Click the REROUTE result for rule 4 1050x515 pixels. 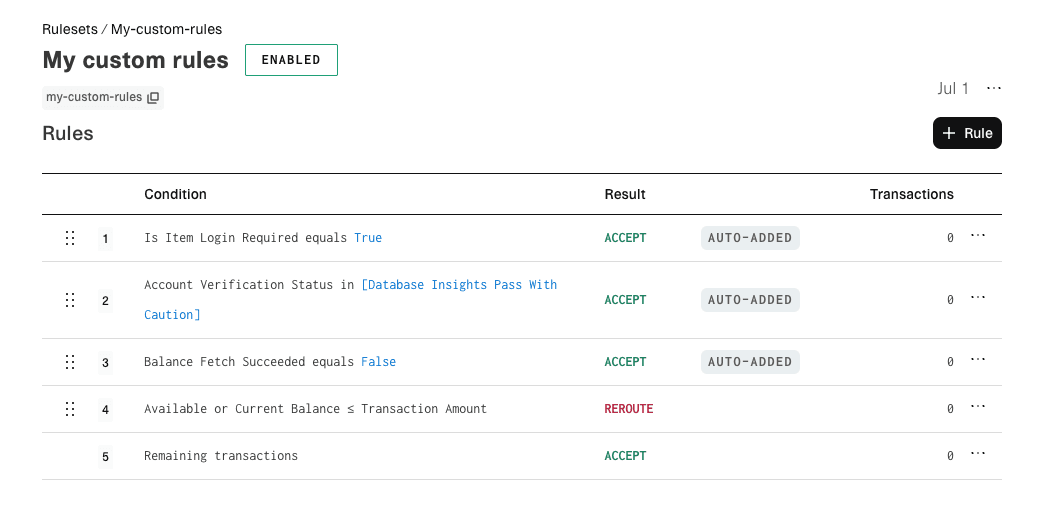(x=629, y=409)
